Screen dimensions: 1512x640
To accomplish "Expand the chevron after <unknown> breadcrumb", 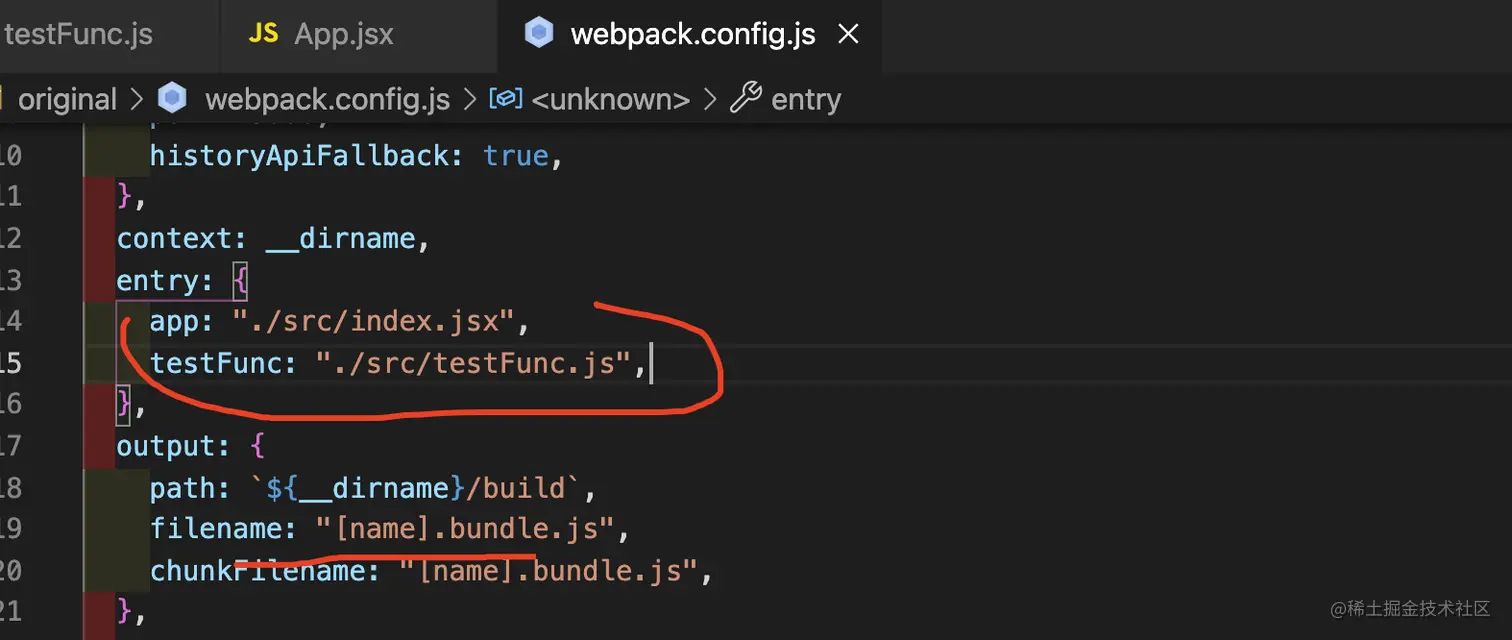I will (x=710, y=99).
